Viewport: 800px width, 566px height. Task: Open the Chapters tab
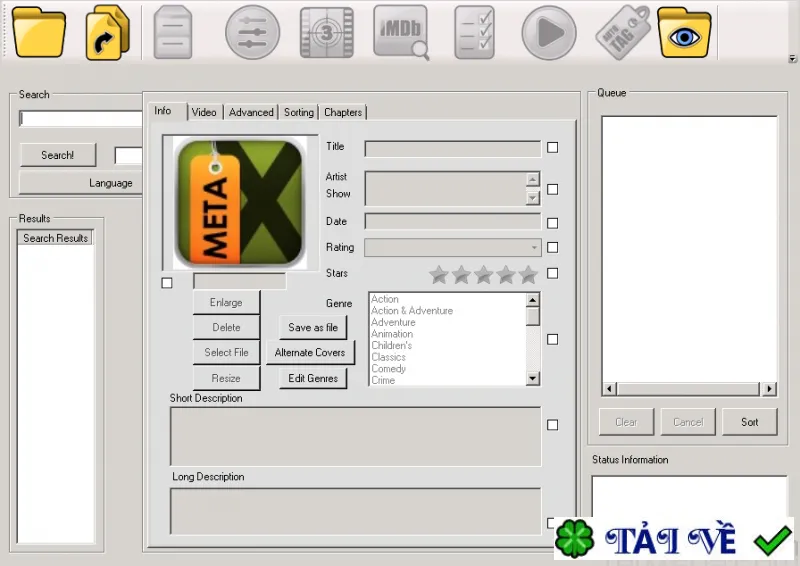343,112
